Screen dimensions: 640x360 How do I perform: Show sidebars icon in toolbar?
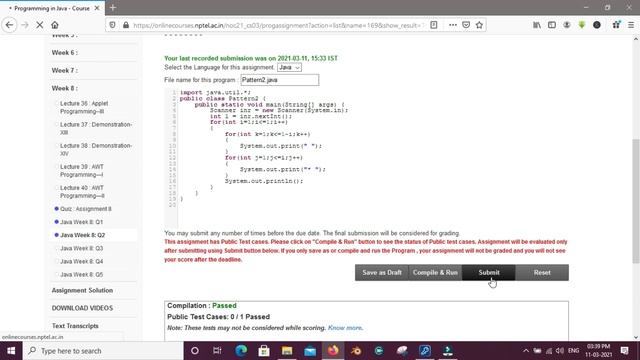click(552, 25)
